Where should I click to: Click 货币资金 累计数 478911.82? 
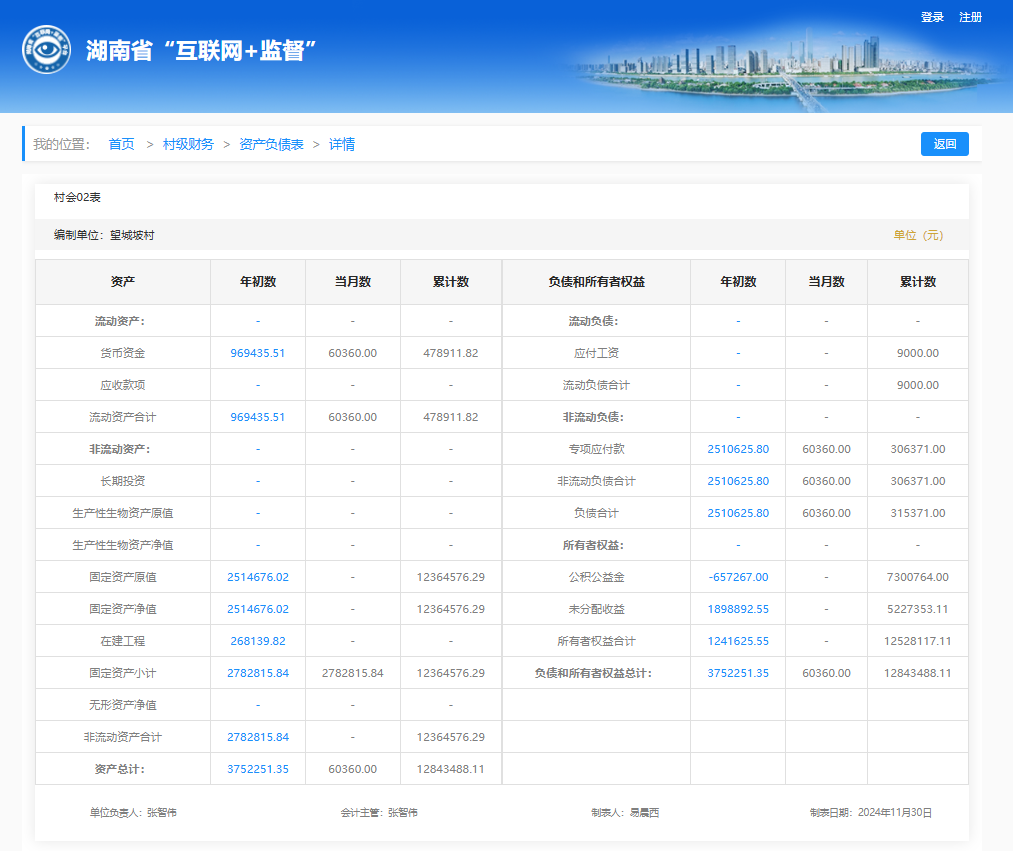click(451, 353)
